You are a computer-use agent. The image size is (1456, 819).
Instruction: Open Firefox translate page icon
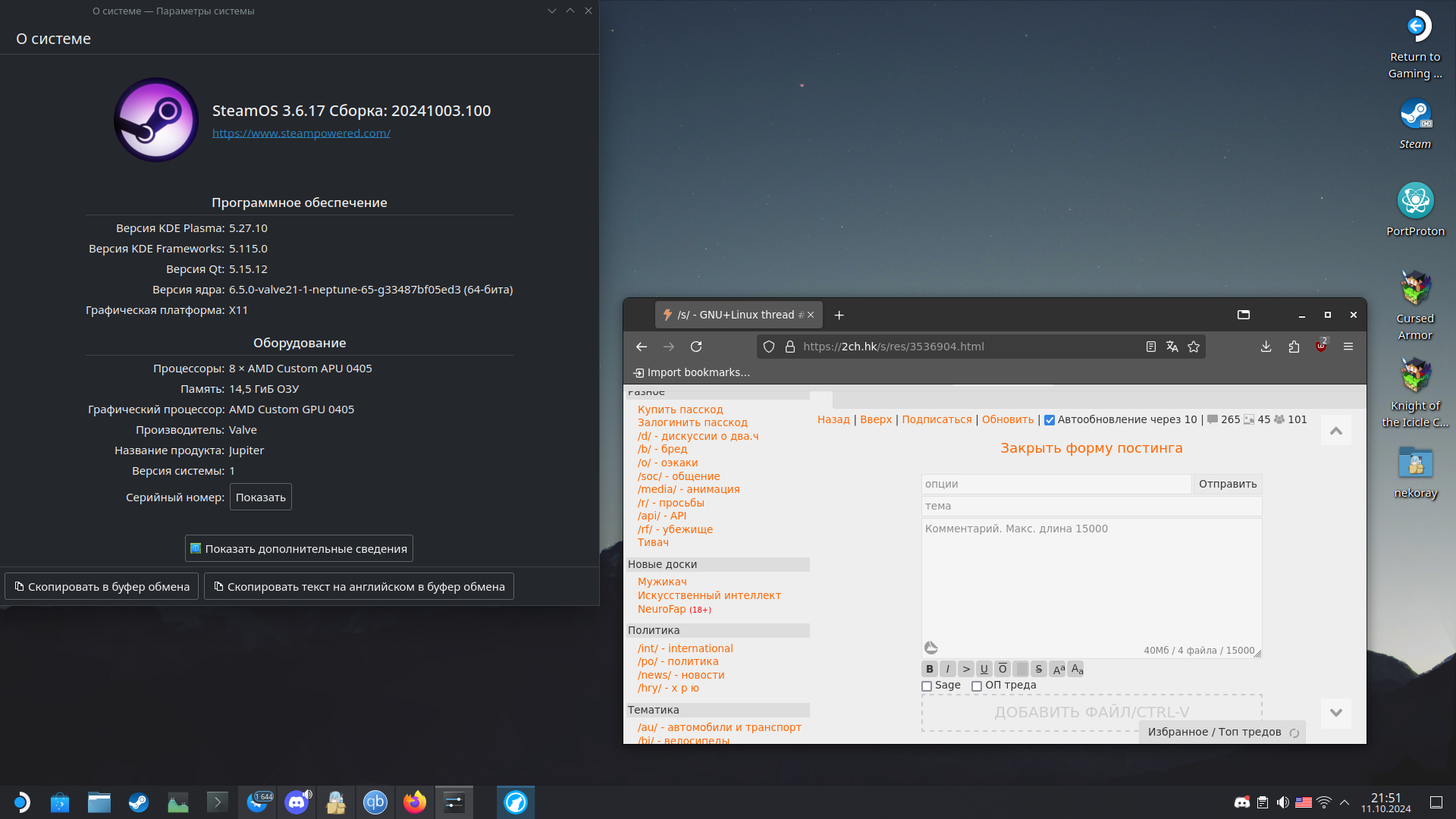[x=1172, y=347]
